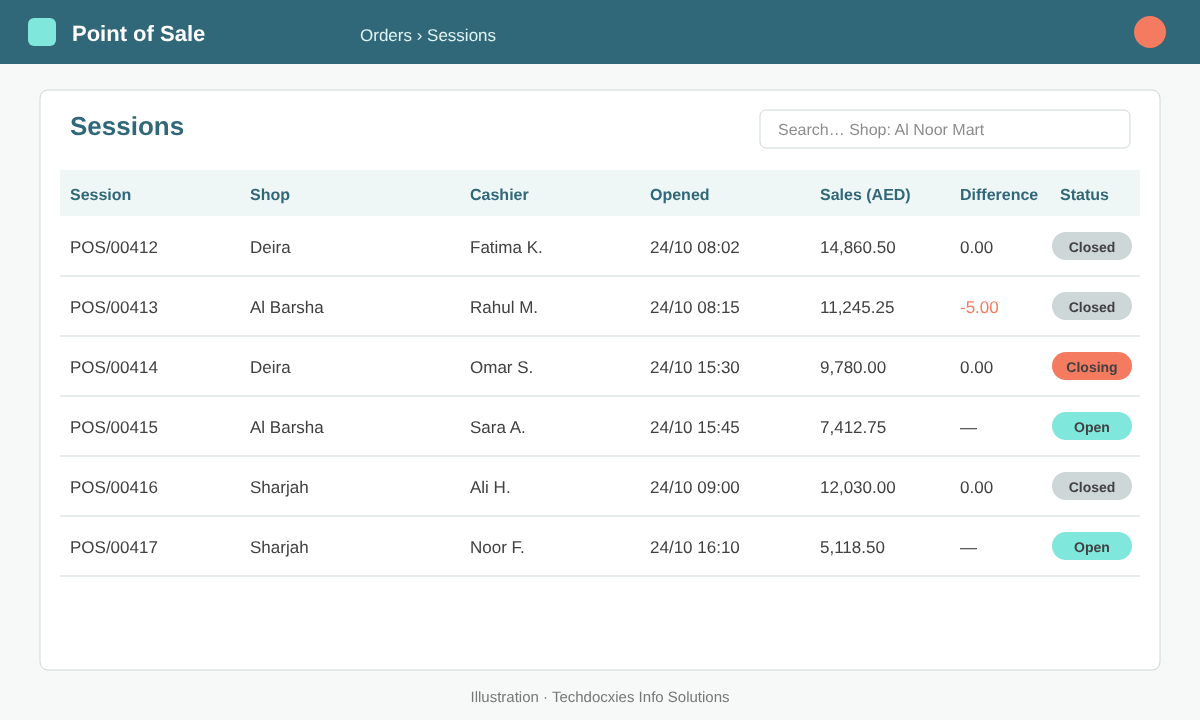Click opened time 24/10 08:02
Viewport: 1200px width, 720px height.
(695, 247)
